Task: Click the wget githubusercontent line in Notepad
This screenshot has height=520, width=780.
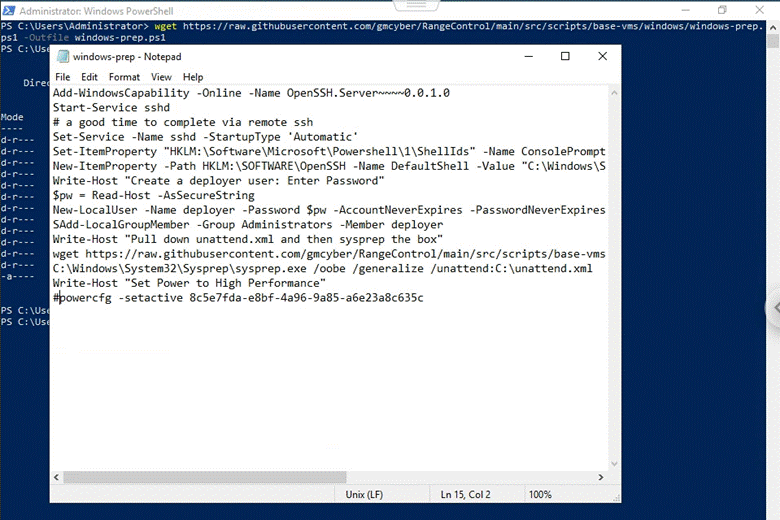Action: pos(329,254)
